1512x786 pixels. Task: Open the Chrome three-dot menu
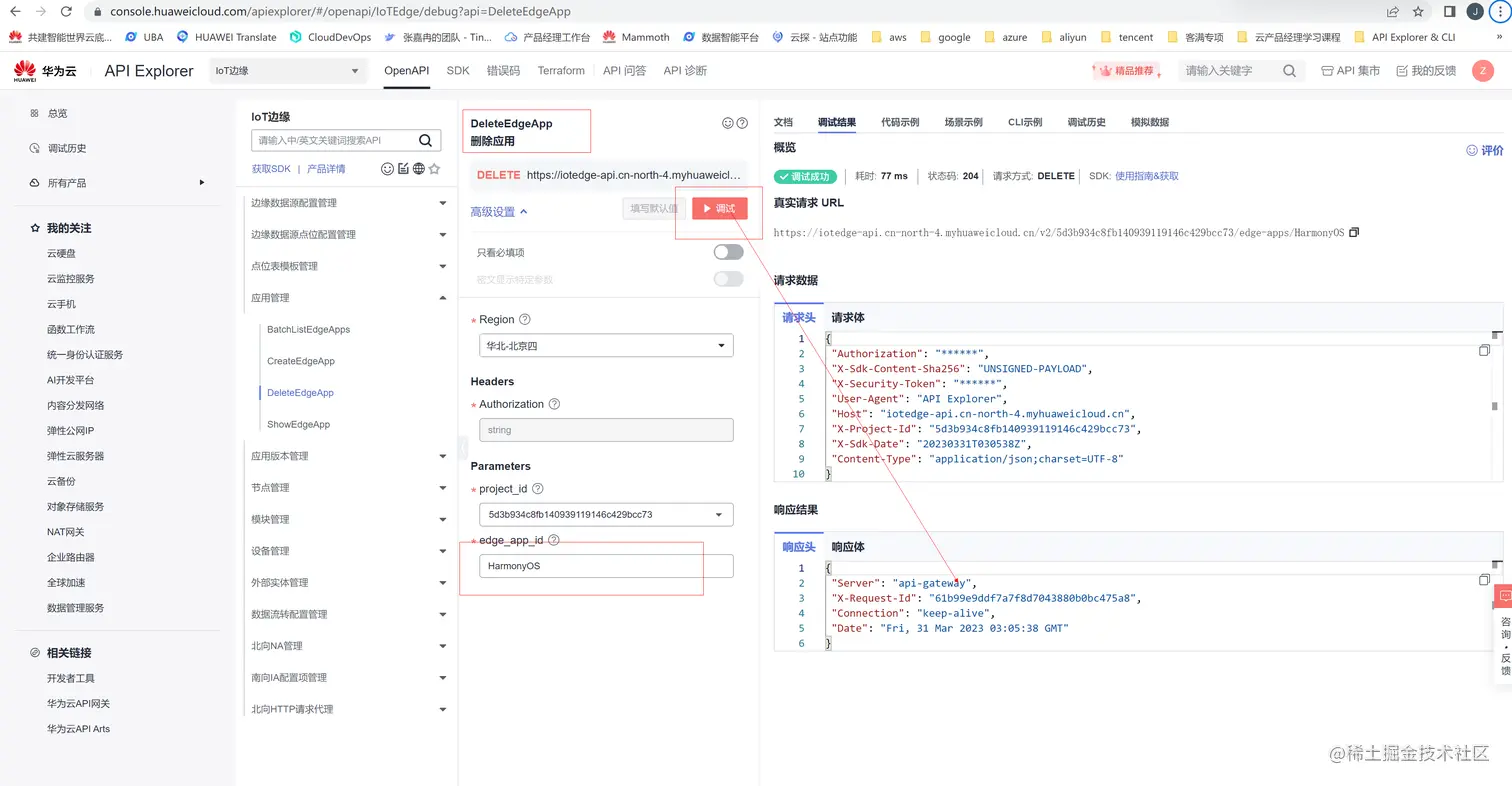1498,12
